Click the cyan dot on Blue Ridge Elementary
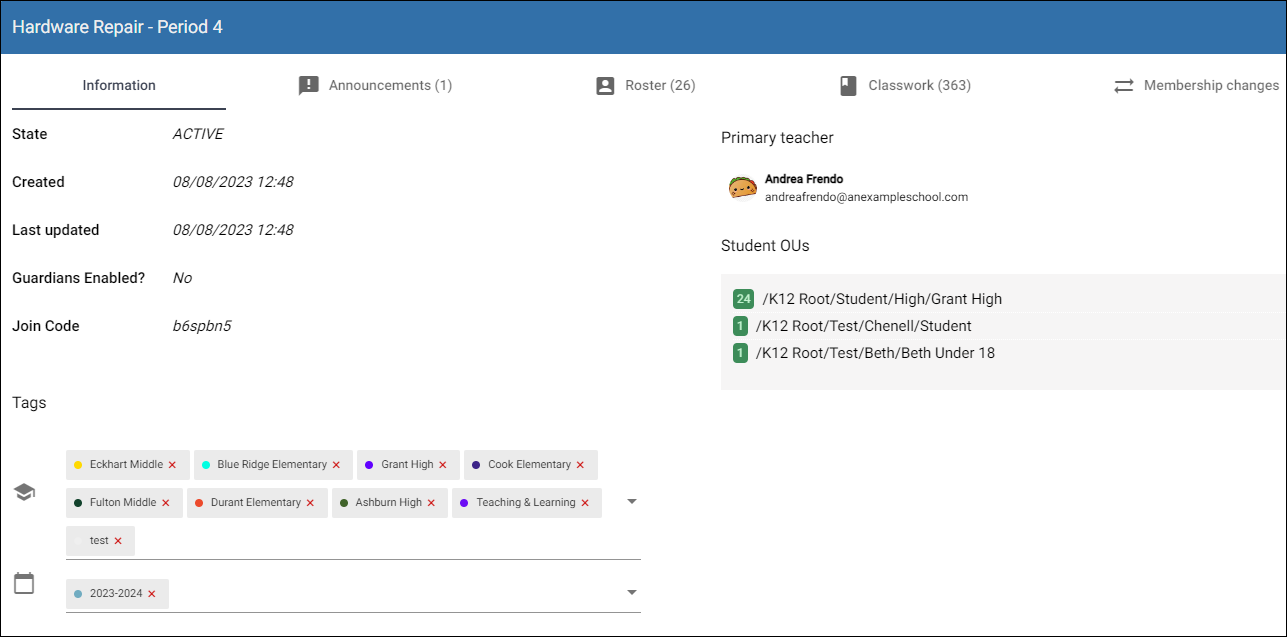The height and width of the screenshot is (637, 1287). (206, 465)
